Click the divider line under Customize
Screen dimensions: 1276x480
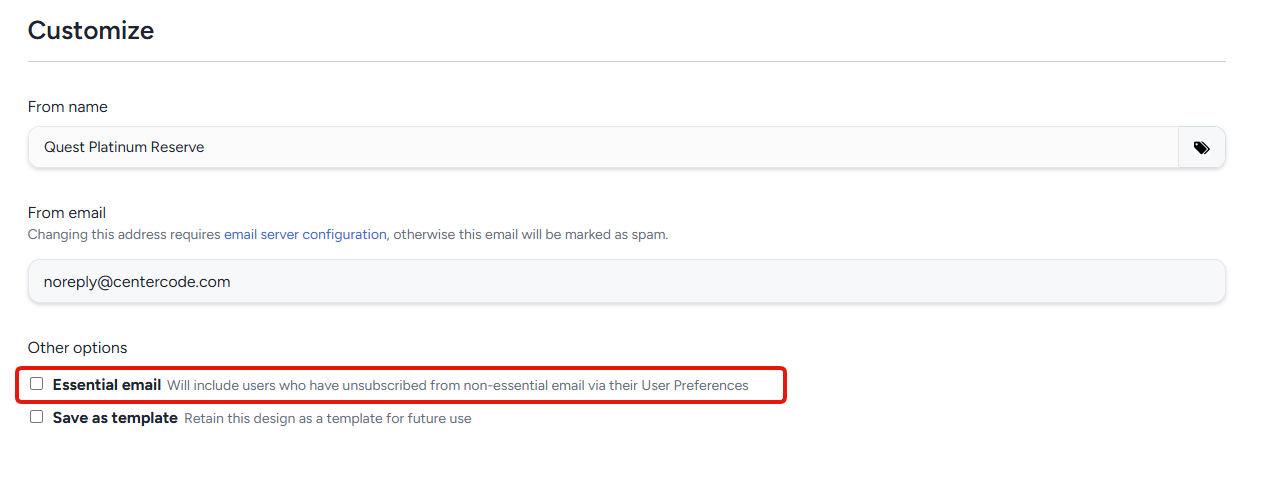point(626,62)
